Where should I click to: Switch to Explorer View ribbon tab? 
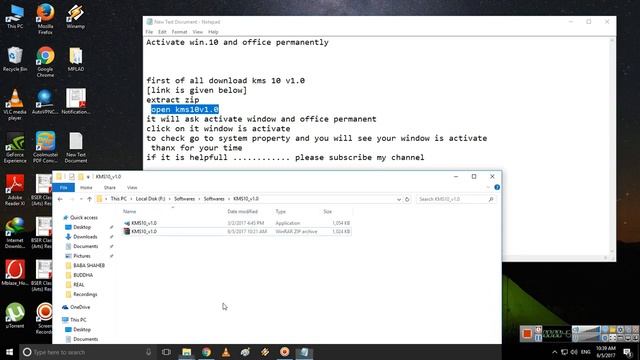(x=132, y=187)
